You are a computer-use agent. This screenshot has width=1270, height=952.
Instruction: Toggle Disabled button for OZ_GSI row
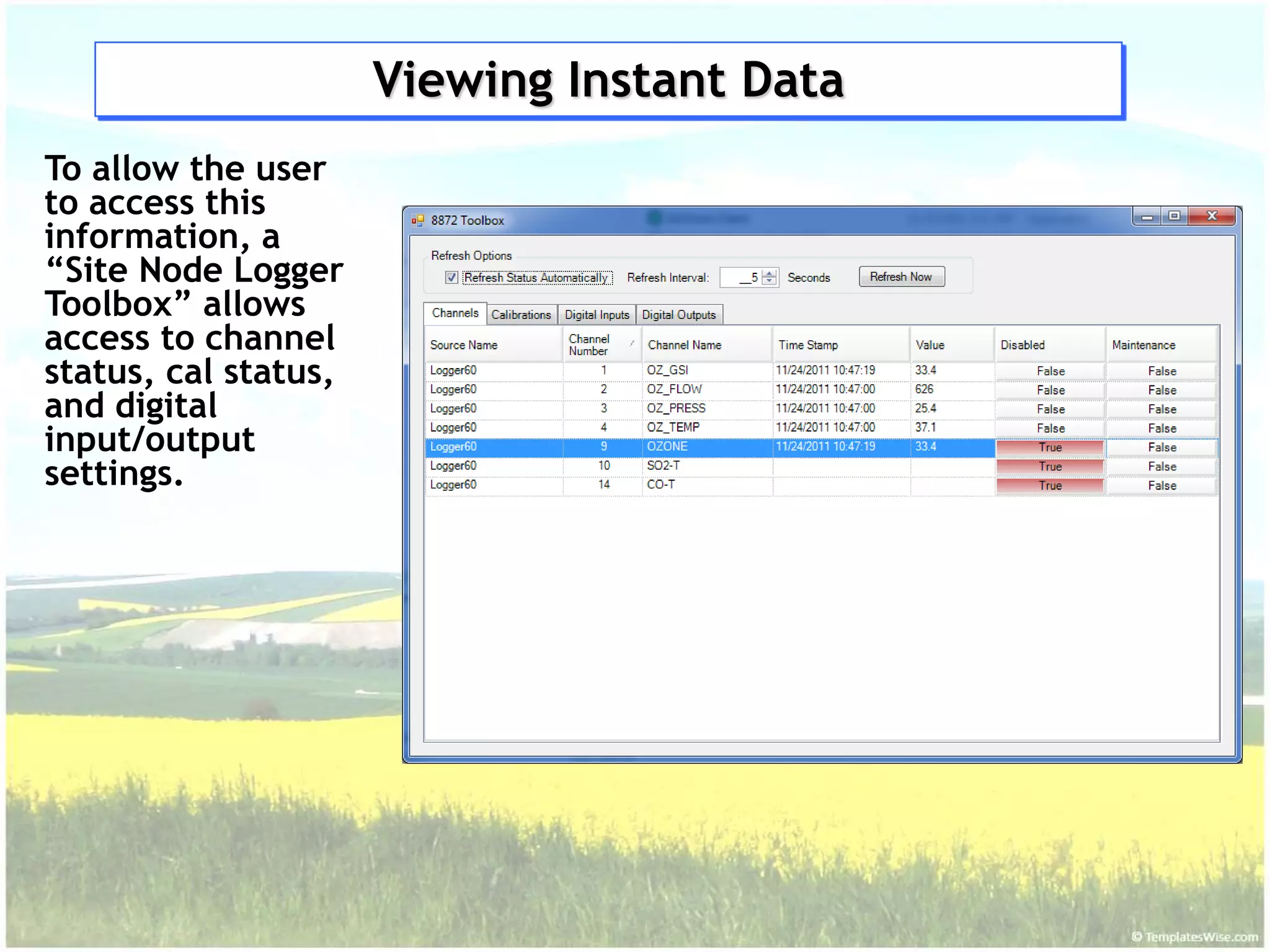click(x=1050, y=371)
